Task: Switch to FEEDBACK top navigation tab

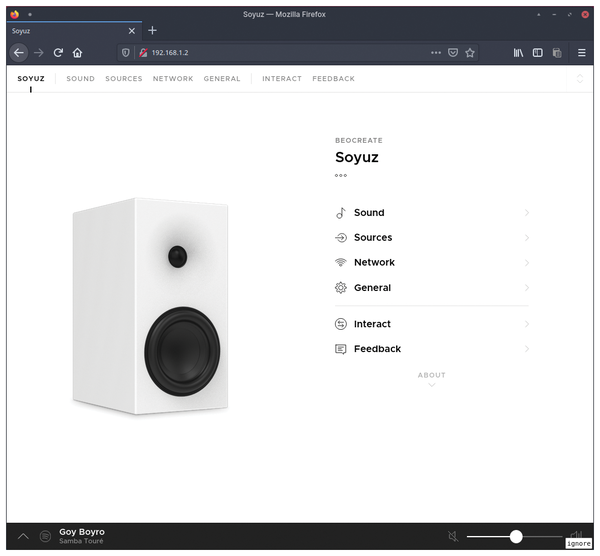Action: point(333,79)
